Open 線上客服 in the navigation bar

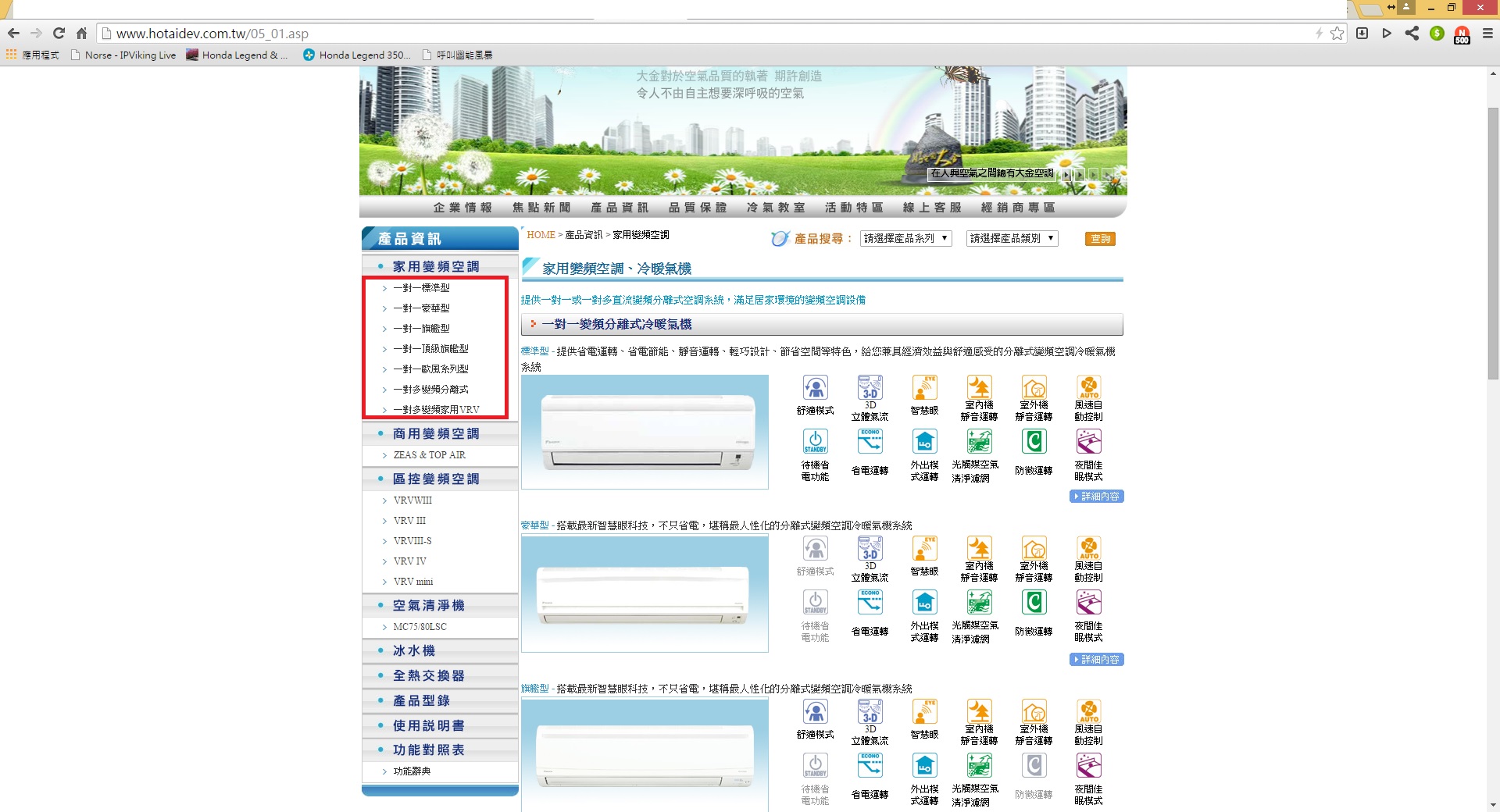click(932, 208)
